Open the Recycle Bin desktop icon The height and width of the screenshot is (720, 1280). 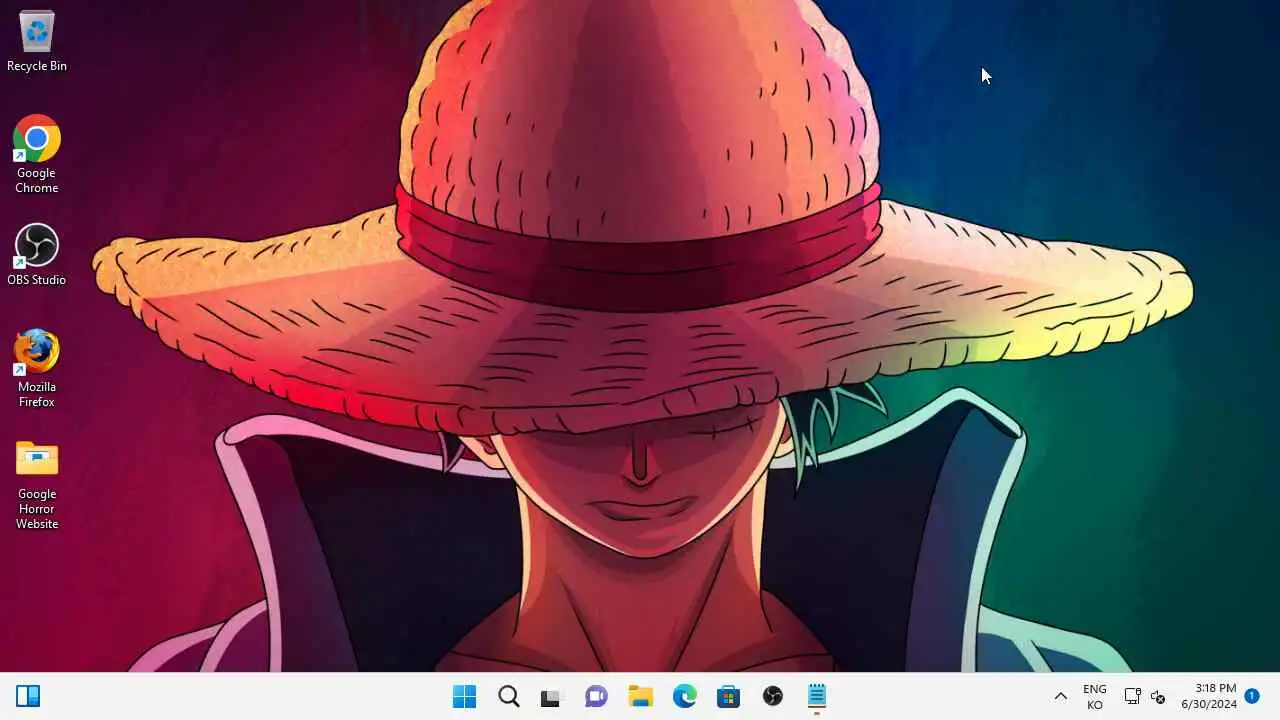[x=37, y=42]
